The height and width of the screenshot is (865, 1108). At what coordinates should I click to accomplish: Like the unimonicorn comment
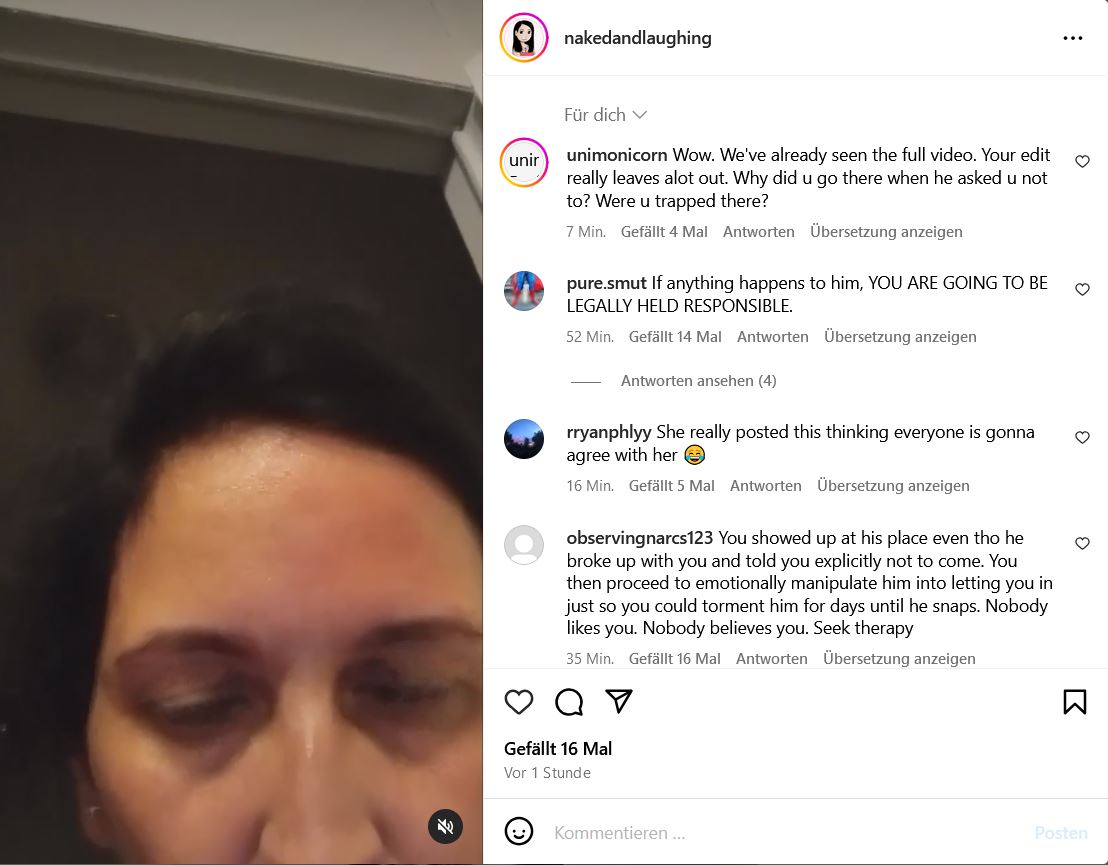tap(1082, 162)
